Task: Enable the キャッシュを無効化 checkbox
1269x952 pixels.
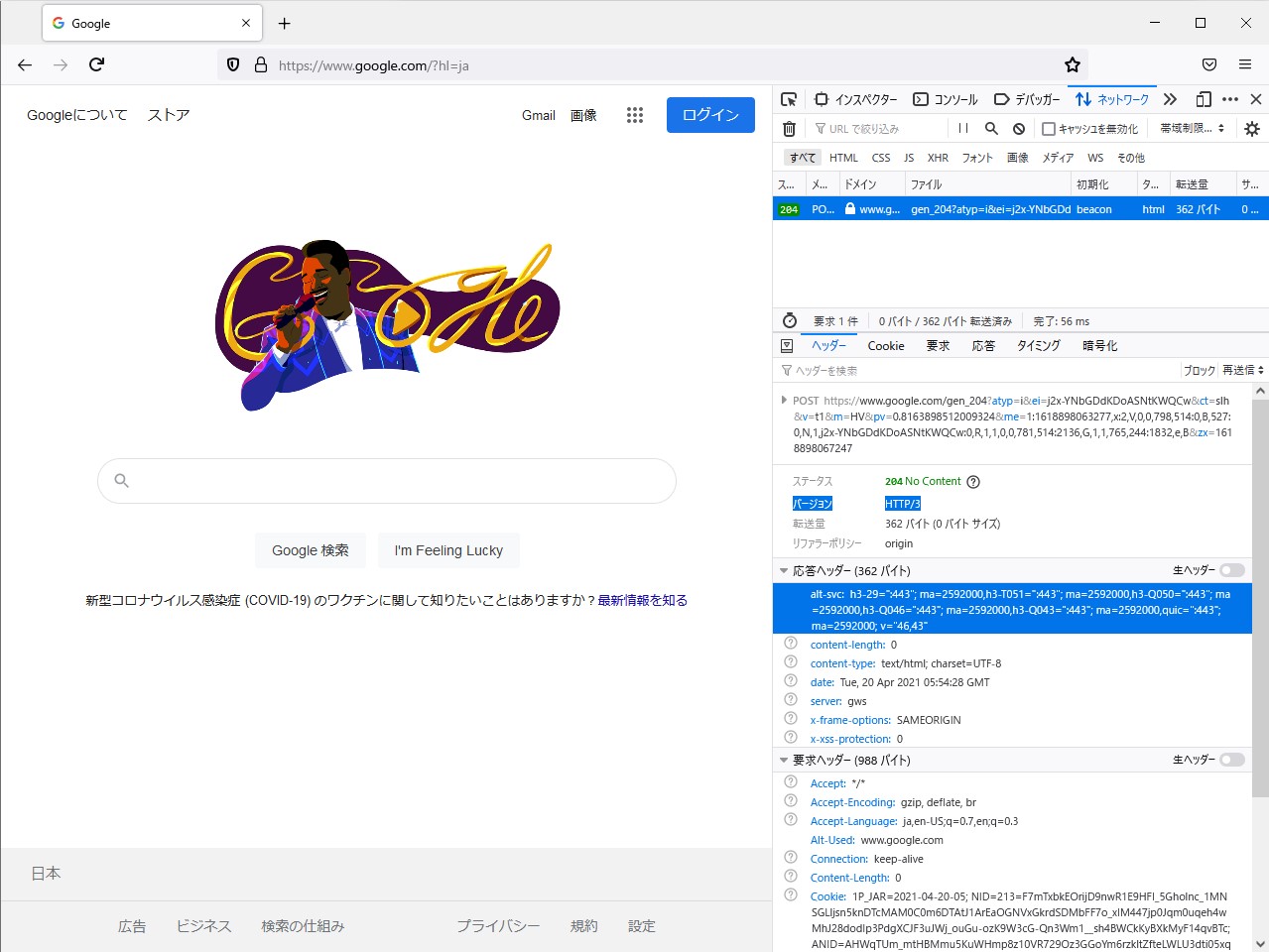Action: tap(1049, 128)
